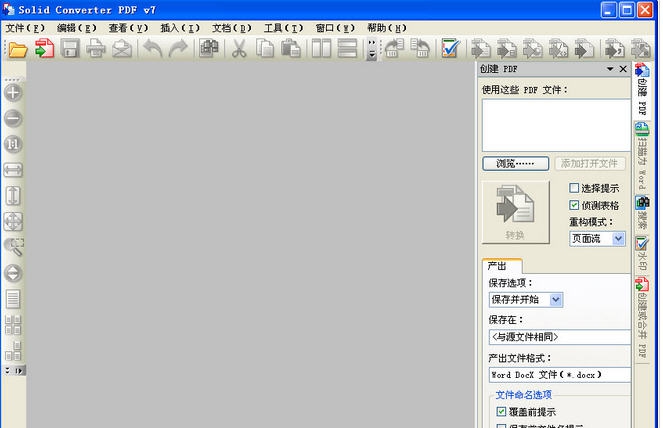Close the 创建 PDF panel with X
The image size is (663, 428).
pyautogui.click(x=623, y=69)
